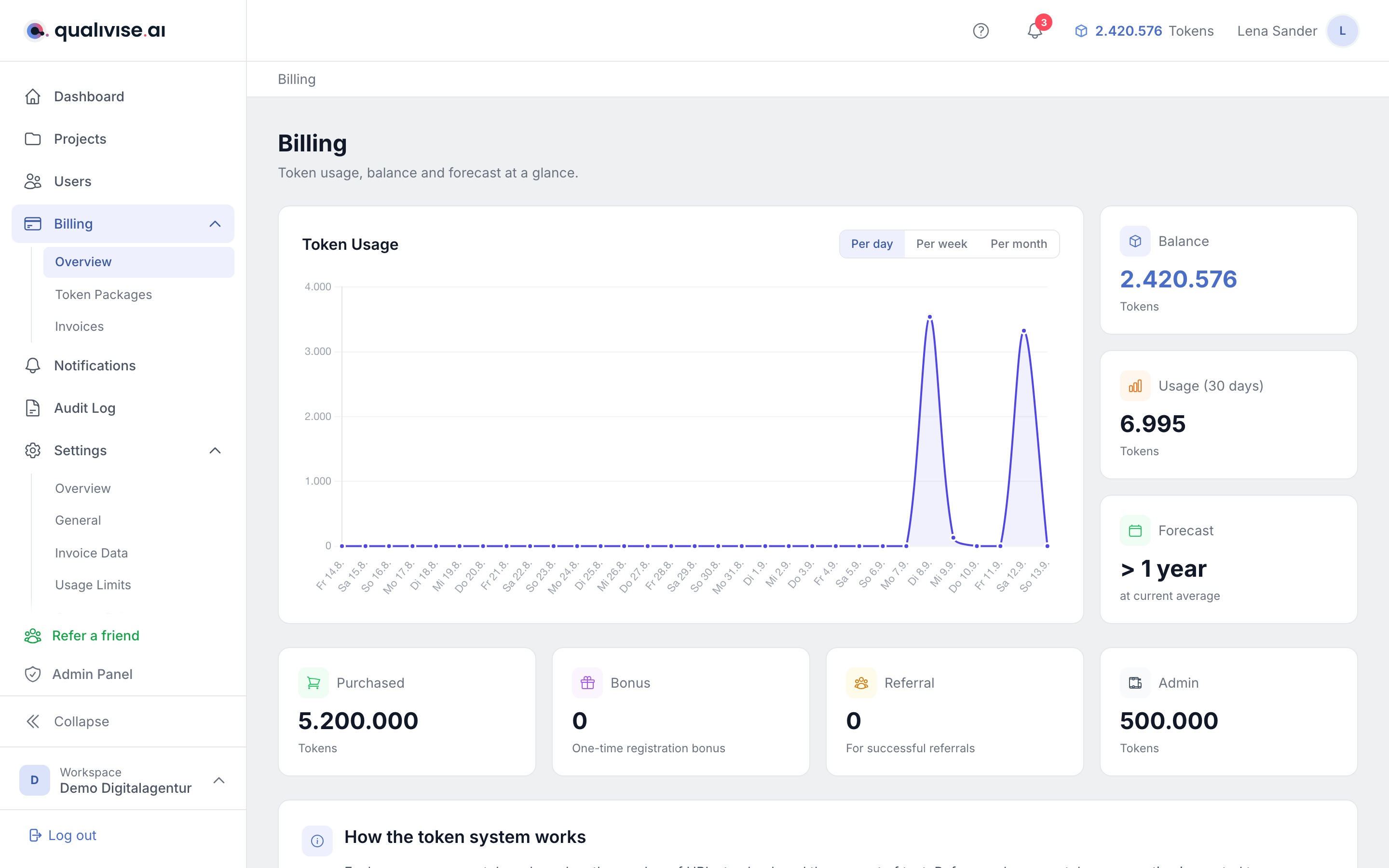Image resolution: width=1389 pixels, height=868 pixels.
Task: Open the help question mark icon
Action: point(981,31)
